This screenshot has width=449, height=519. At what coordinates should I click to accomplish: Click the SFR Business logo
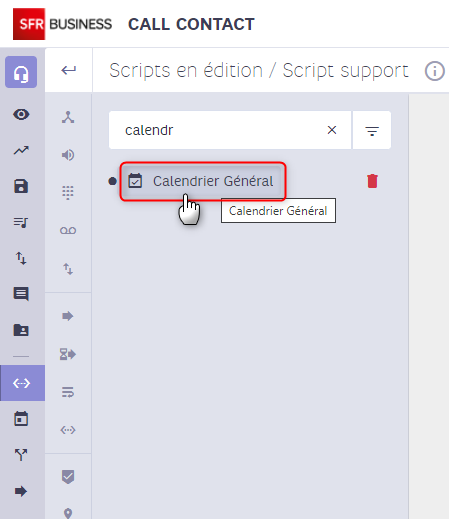tap(62, 24)
